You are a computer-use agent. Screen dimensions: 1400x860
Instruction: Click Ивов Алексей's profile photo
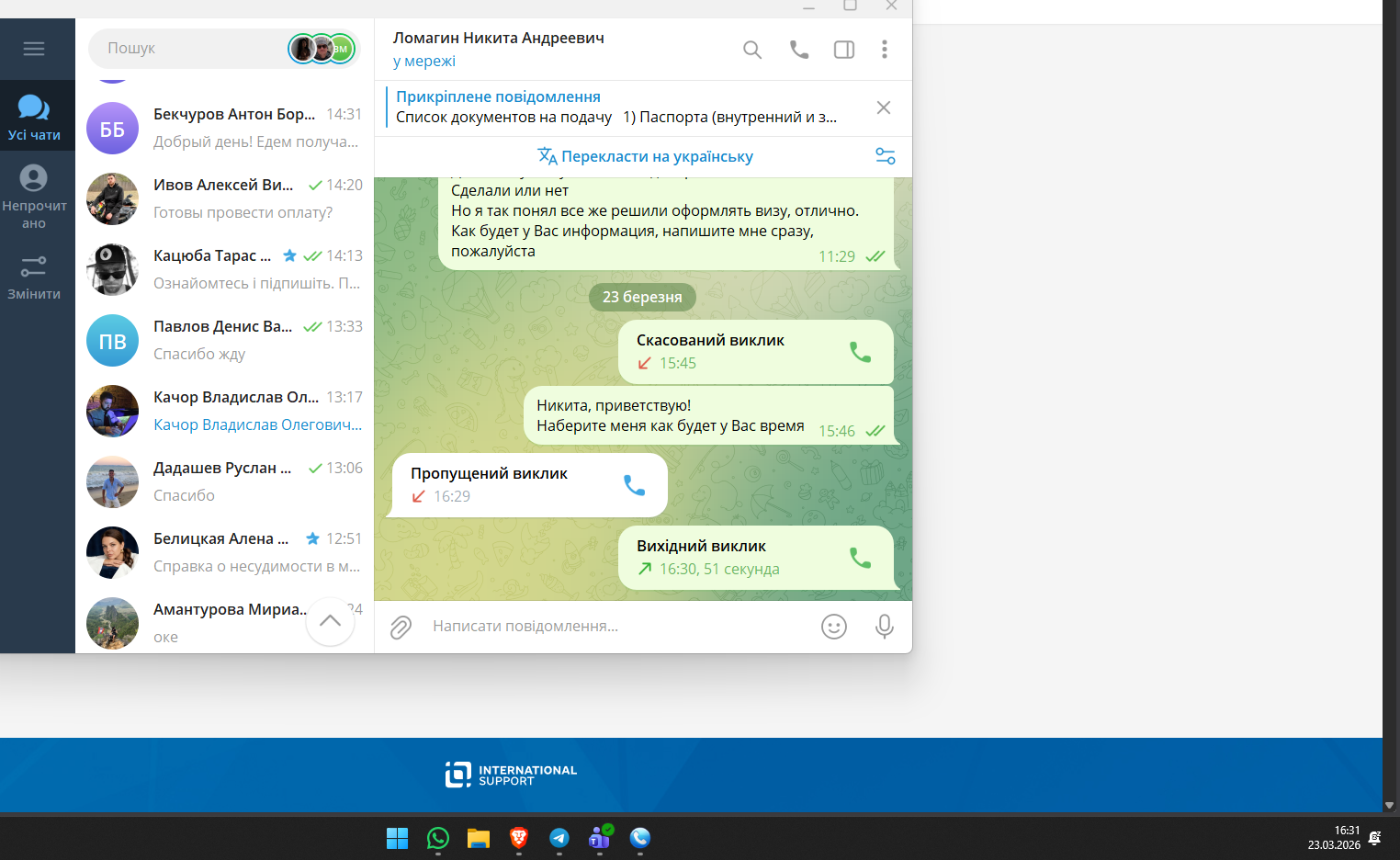(112, 198)
